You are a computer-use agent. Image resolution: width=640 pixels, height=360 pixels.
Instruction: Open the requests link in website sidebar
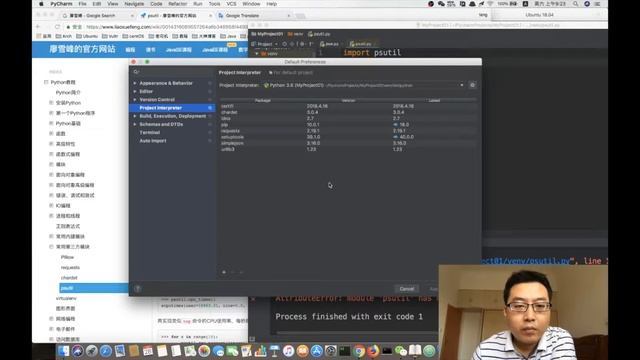coord(70,267)
